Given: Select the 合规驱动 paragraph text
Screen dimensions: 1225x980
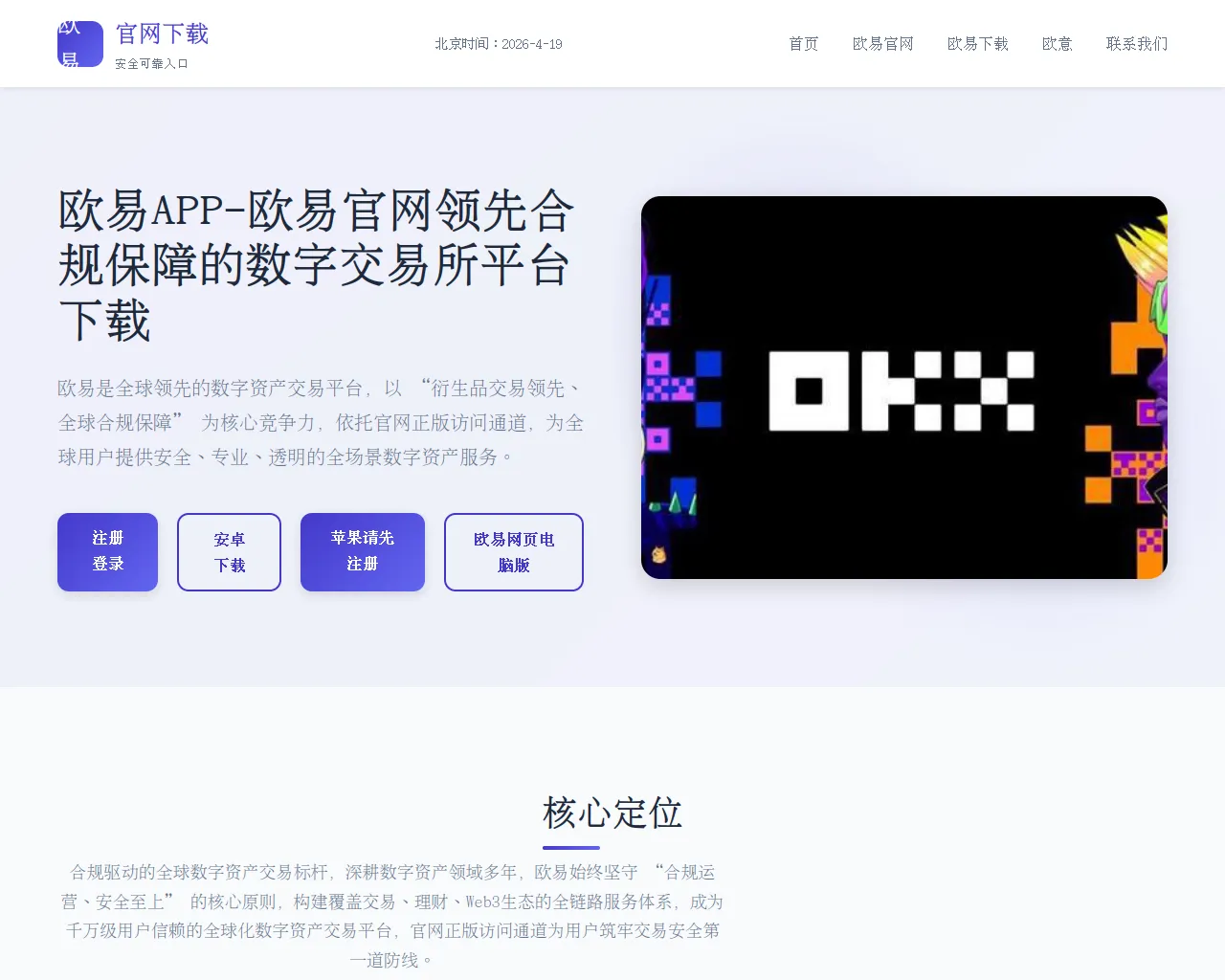Looking at the screenshot, I should click(392, 916).
